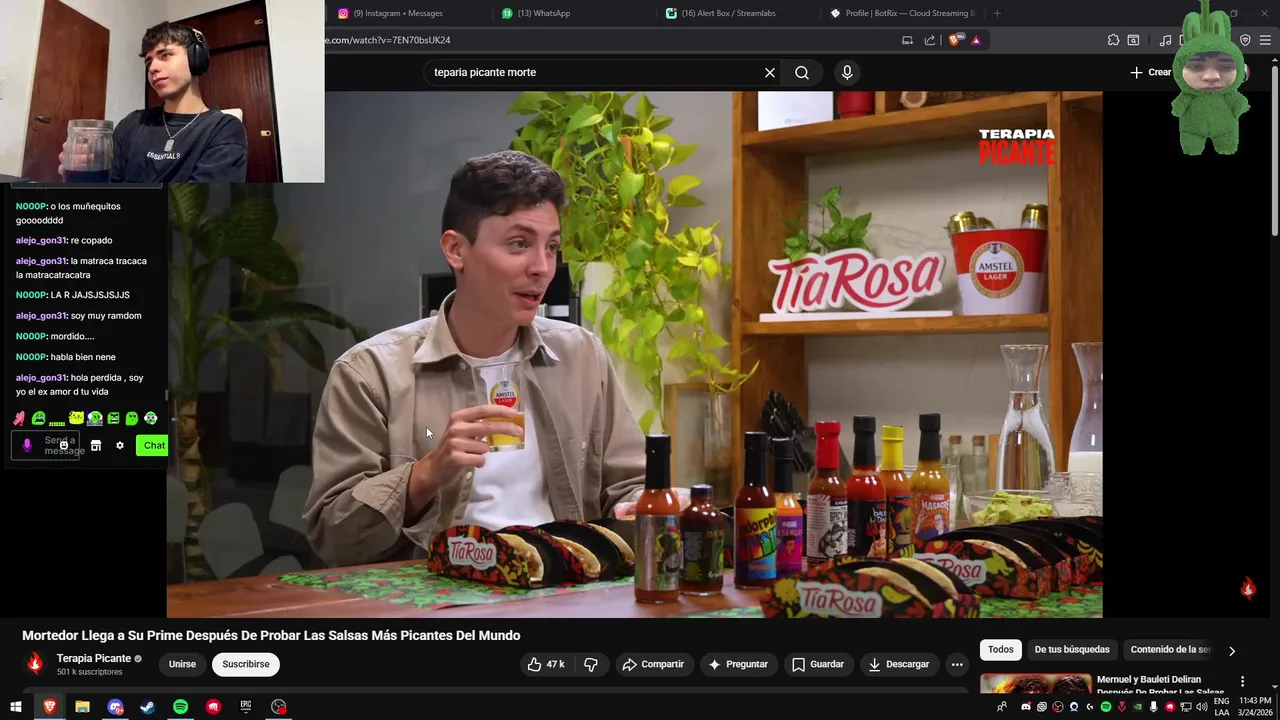
Task: Pick the pink clapping hands emote
Action: 19,418
